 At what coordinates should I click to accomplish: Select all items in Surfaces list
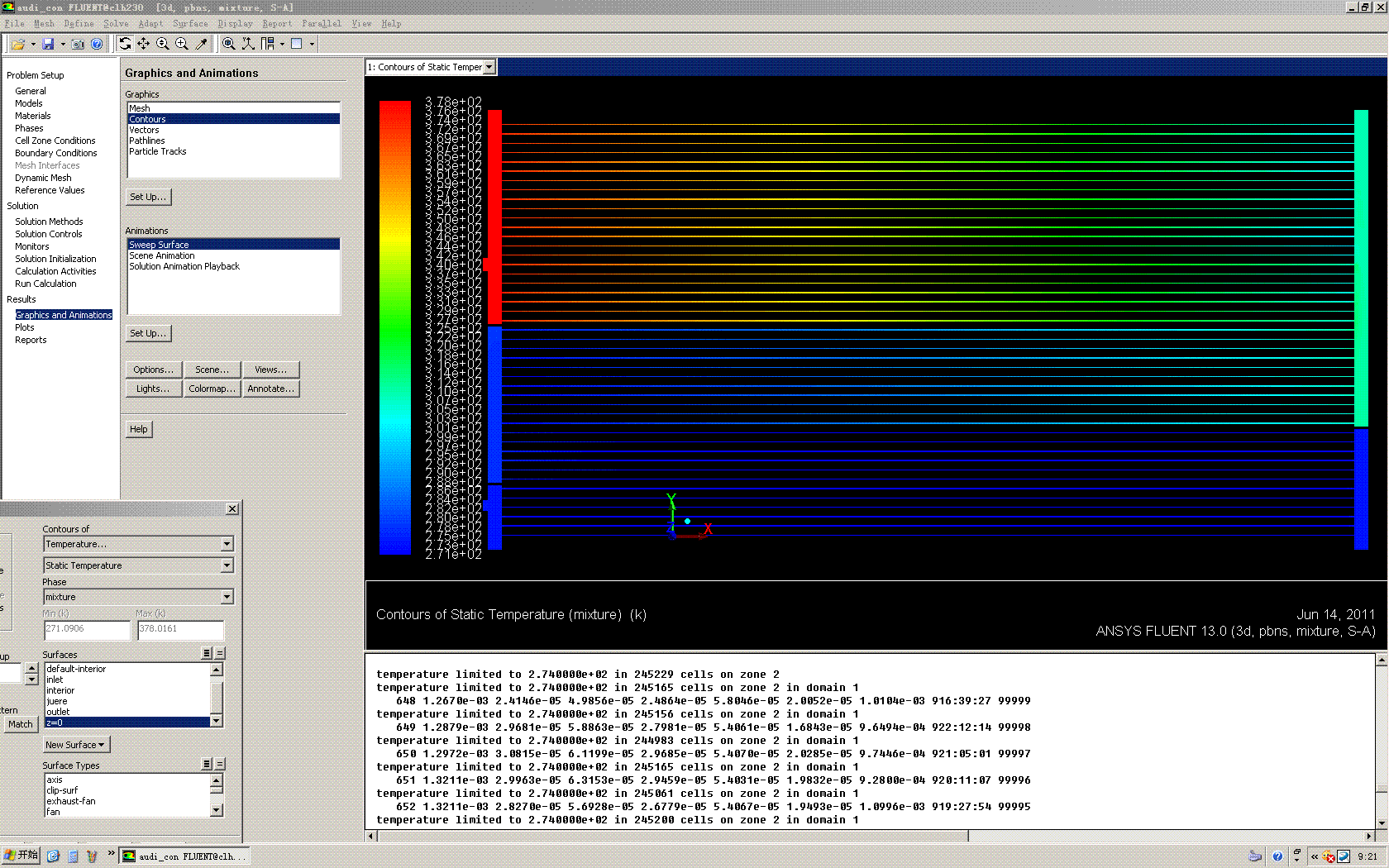207,654
